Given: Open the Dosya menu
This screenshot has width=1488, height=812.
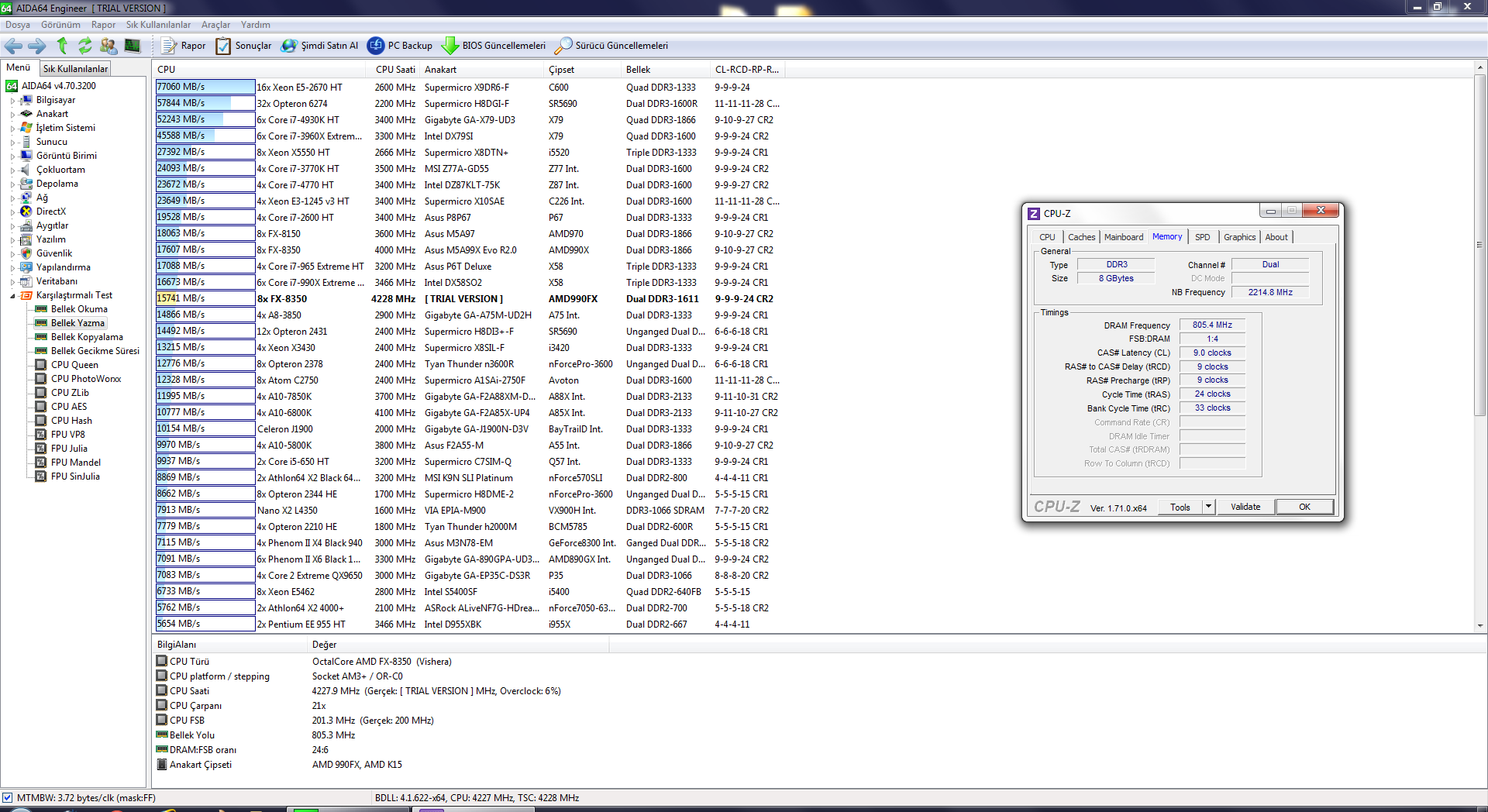Looking at the screenshot, I should [x=18, y=25].
